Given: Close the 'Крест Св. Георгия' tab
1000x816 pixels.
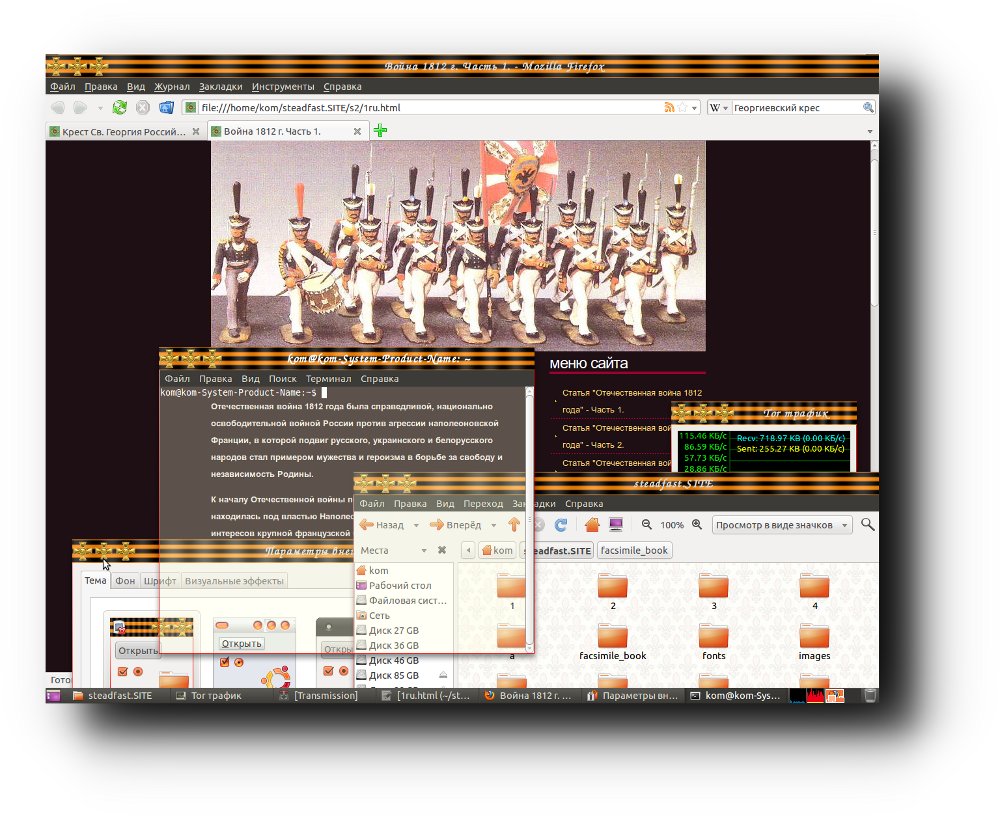Looking at the screenshot, I should (x=196, y=131).
